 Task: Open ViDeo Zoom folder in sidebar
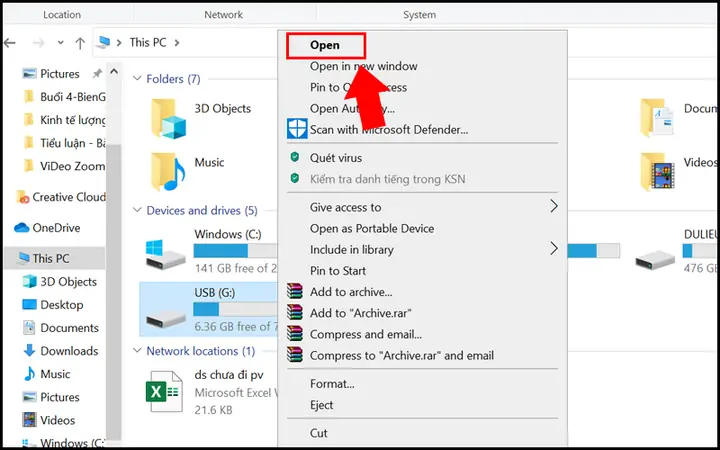(x=64, y=166)
